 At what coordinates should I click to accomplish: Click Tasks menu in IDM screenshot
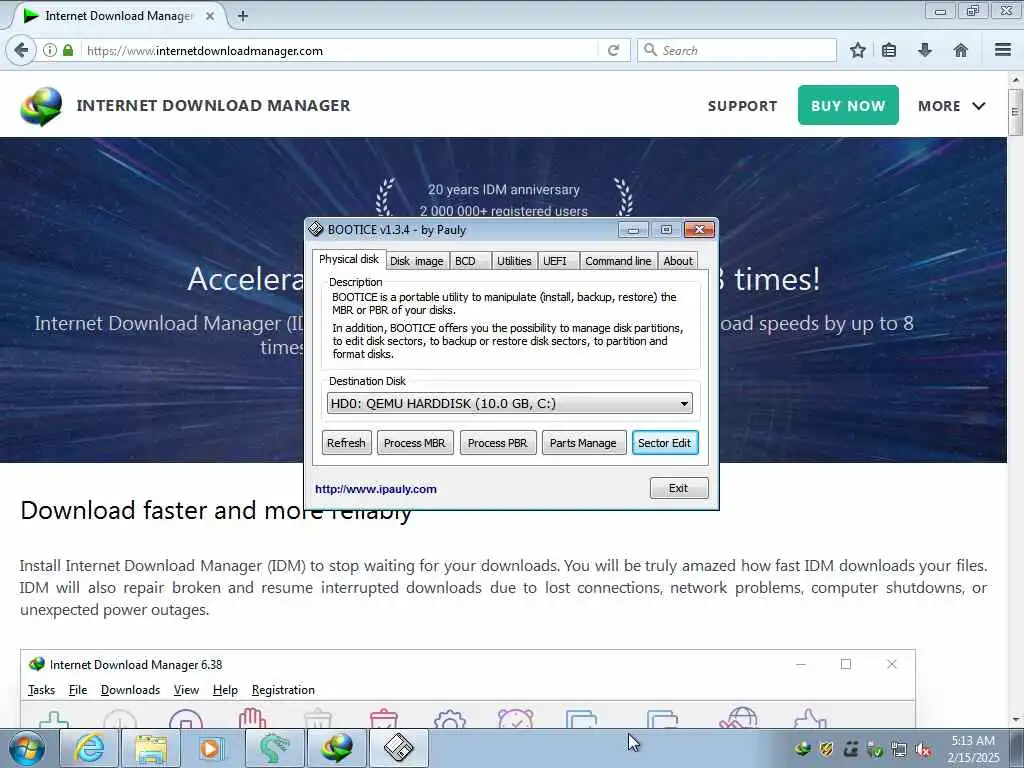(x=42, y=690)
